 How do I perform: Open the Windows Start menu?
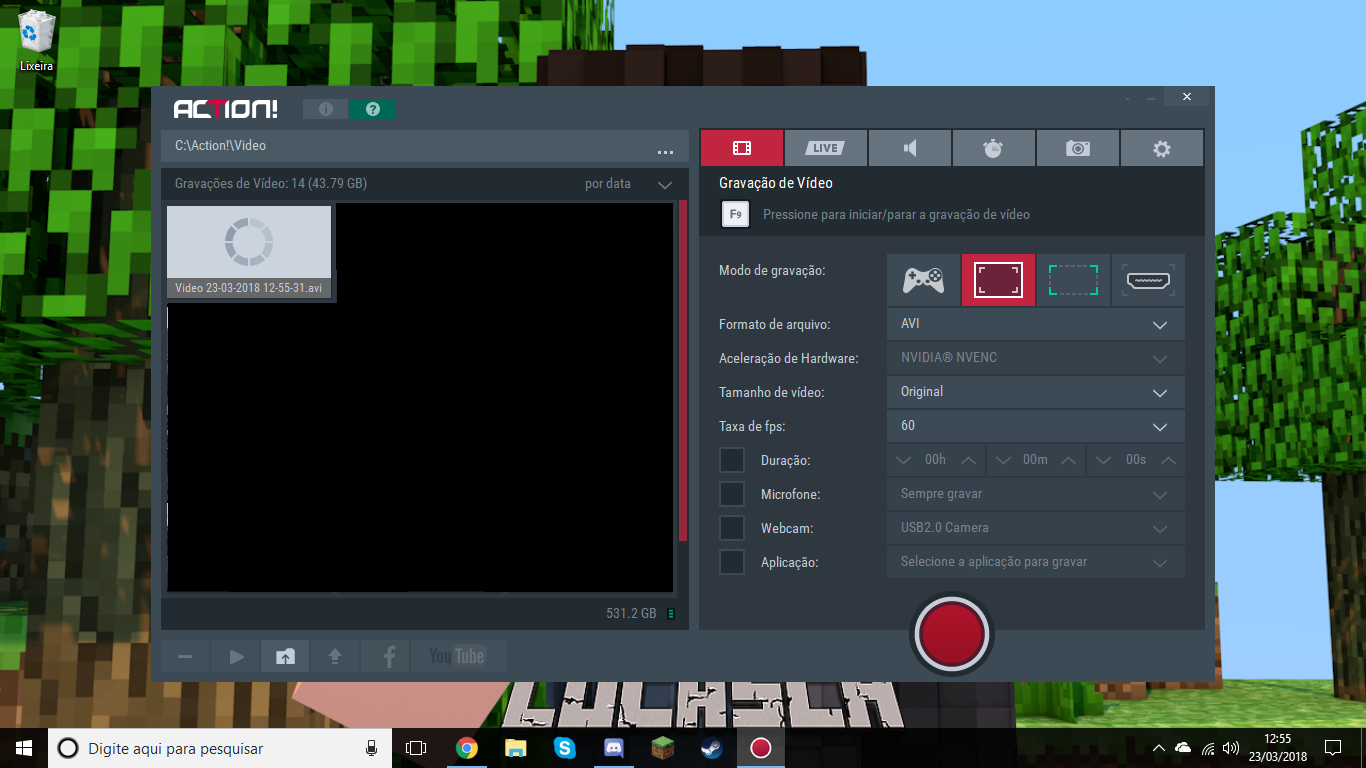coord(23,748)
